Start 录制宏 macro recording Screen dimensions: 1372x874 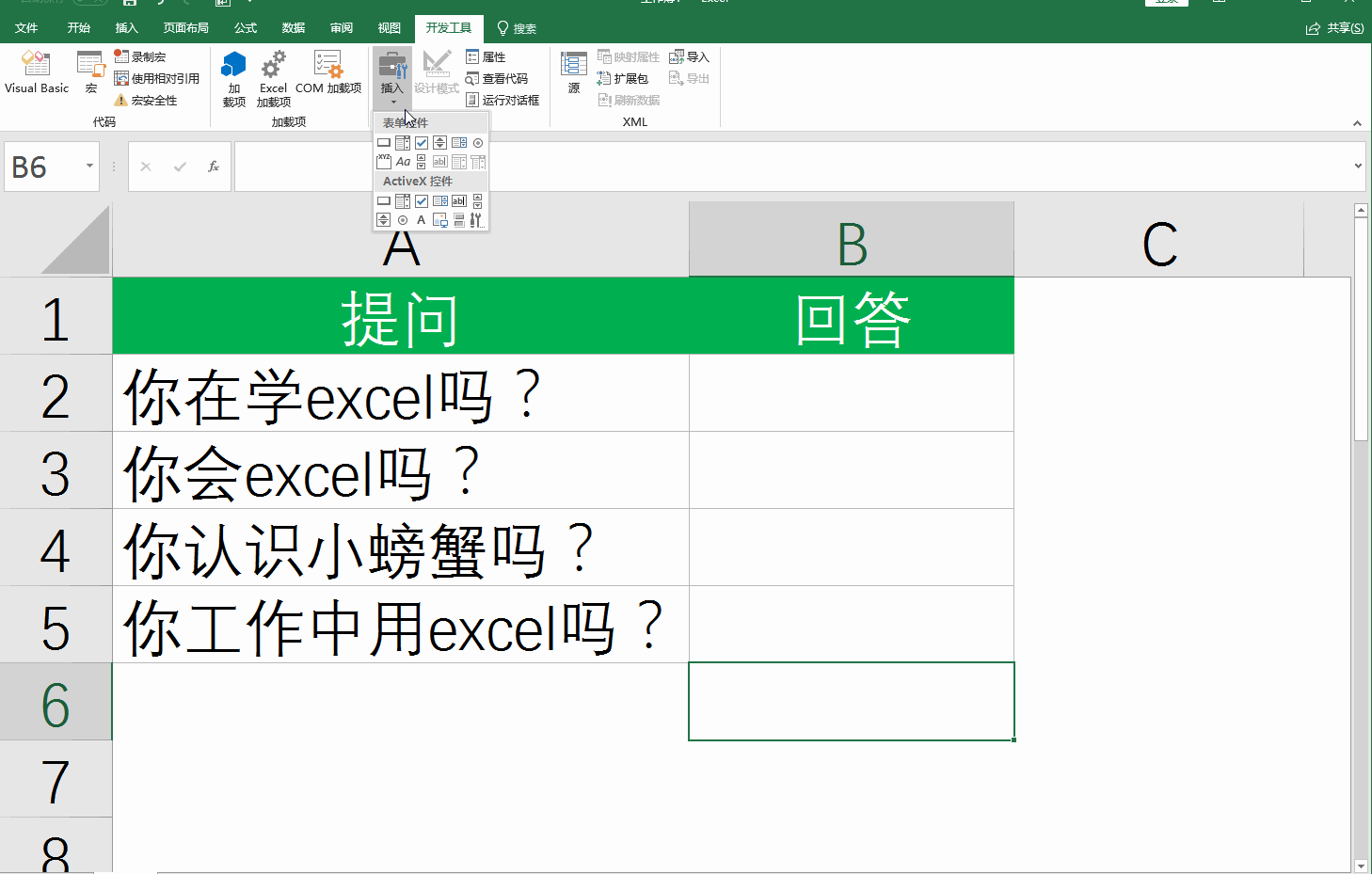point(140,56)
